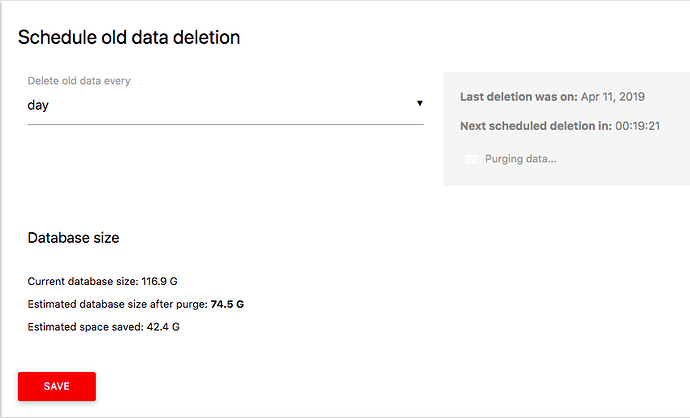The image size is (690, 418).
Task: Click the 'Delete old data every' label
Action: coord(79,81)
